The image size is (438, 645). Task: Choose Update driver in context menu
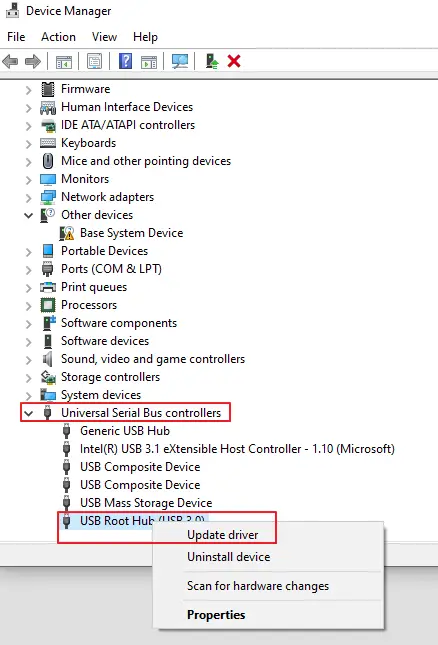click(222, 535)
